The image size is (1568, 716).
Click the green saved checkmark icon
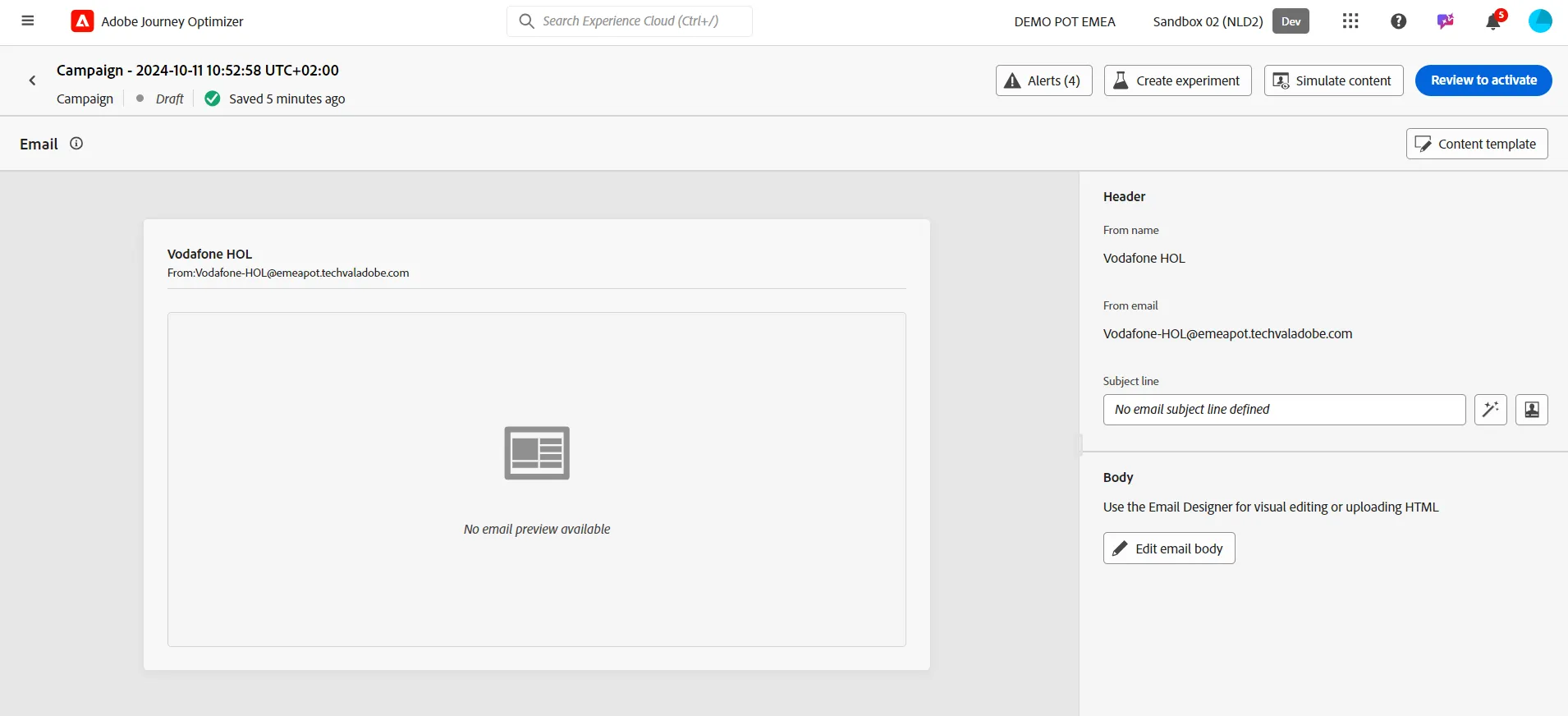tap(213, 99)
